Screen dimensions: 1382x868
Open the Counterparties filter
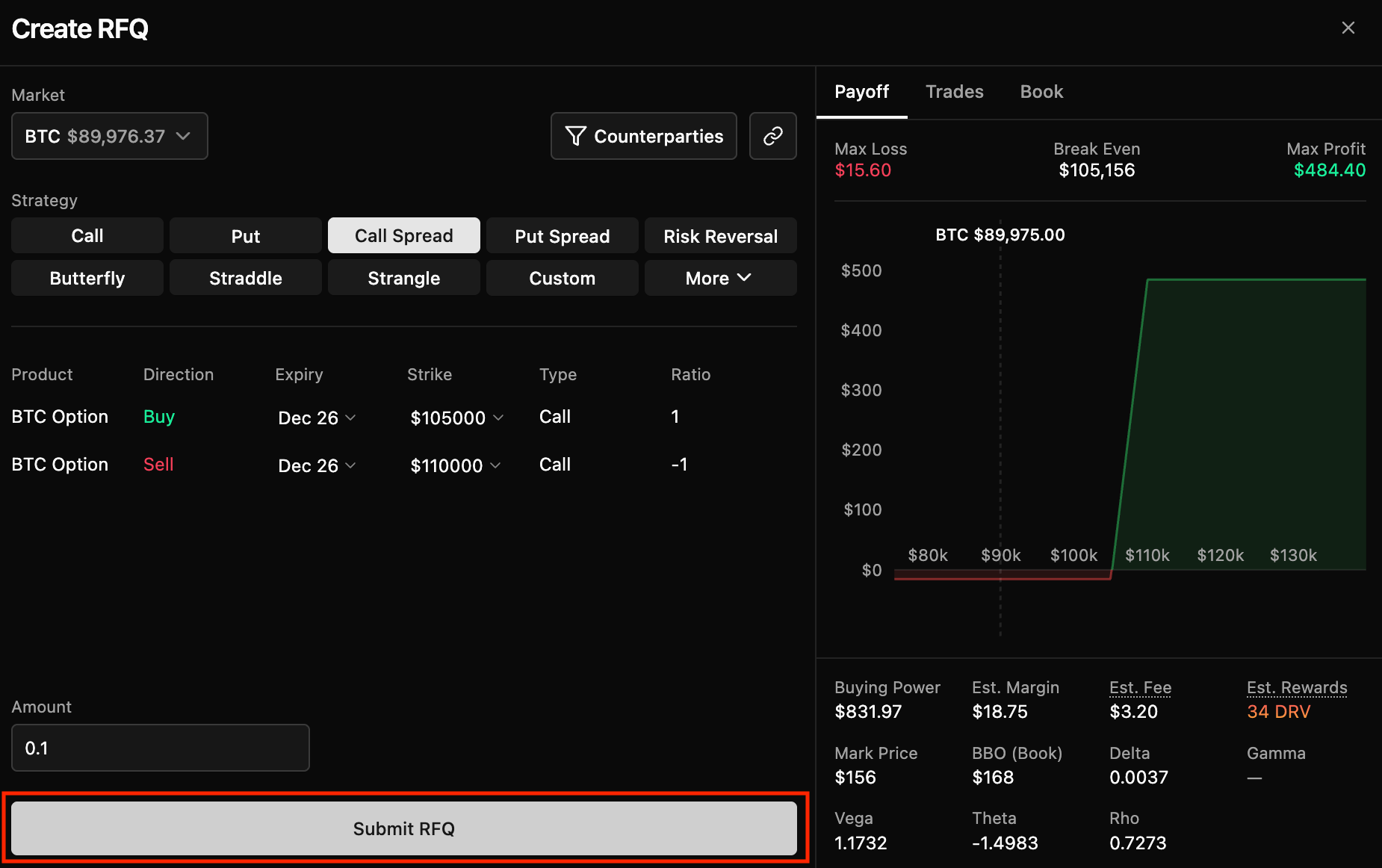pos(643,136)
